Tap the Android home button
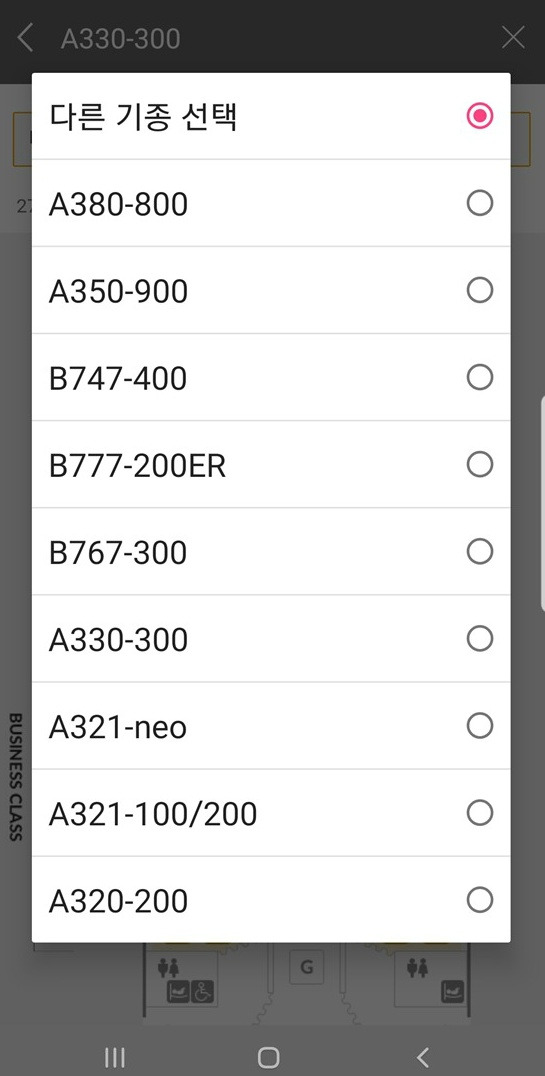This screenshot has height=1076, width=545. tap(268, 1057)
